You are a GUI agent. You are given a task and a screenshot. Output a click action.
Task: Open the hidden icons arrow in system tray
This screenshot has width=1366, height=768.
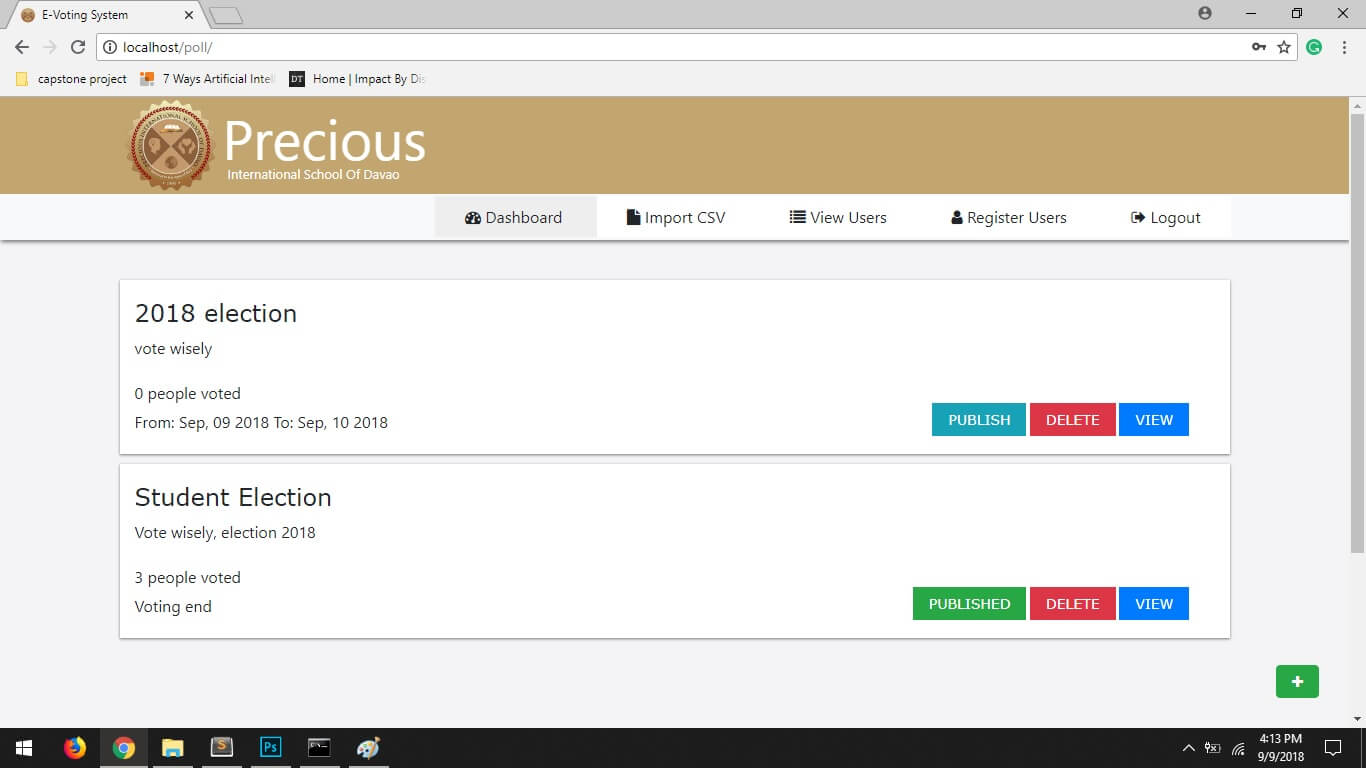(x=1189, y=747)
